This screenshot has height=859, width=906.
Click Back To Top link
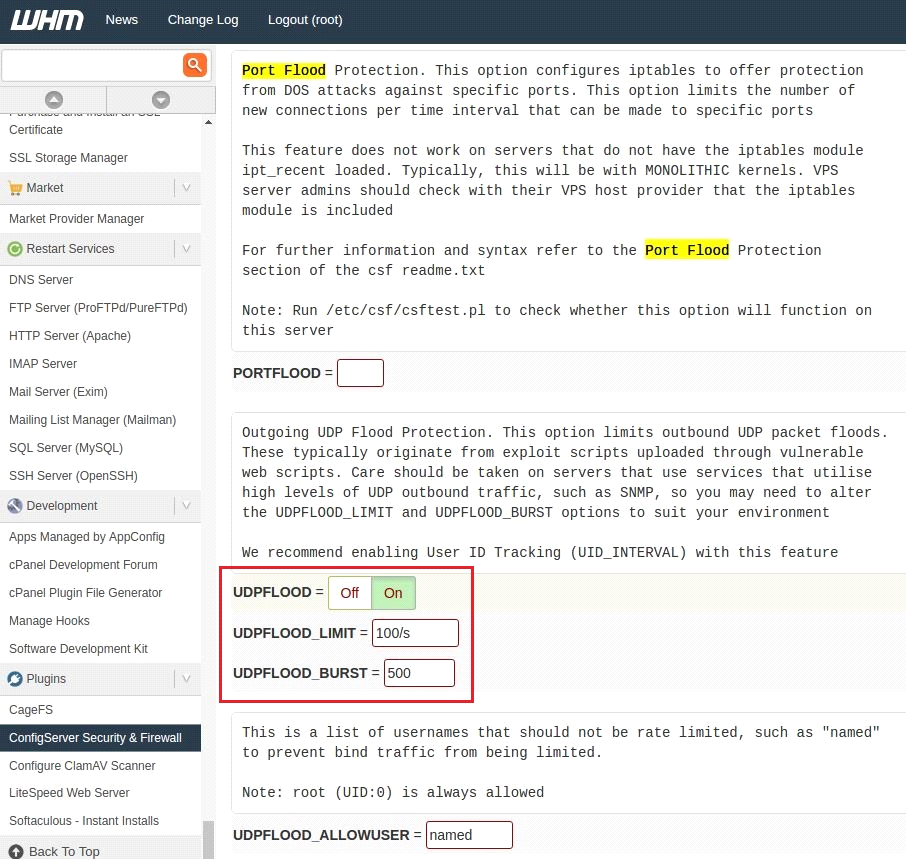pyautogui.click(x=64, y=851)
